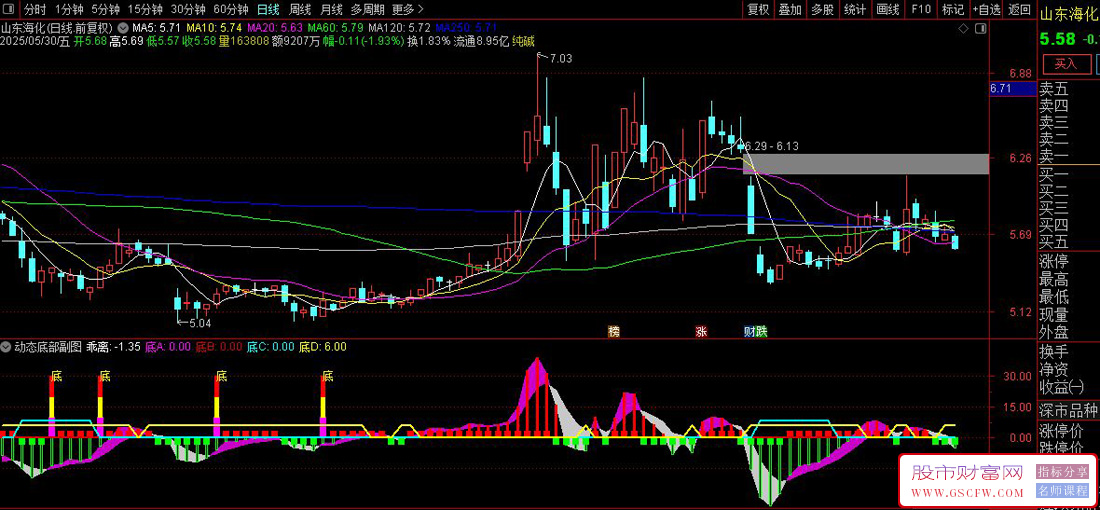Toggle the left sidebar panel icon

click(8, 9)
